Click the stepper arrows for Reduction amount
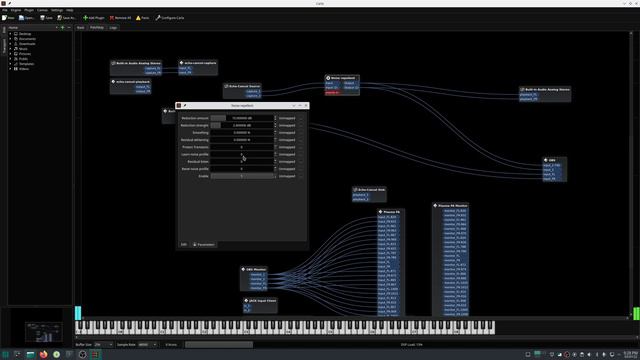 276,118
